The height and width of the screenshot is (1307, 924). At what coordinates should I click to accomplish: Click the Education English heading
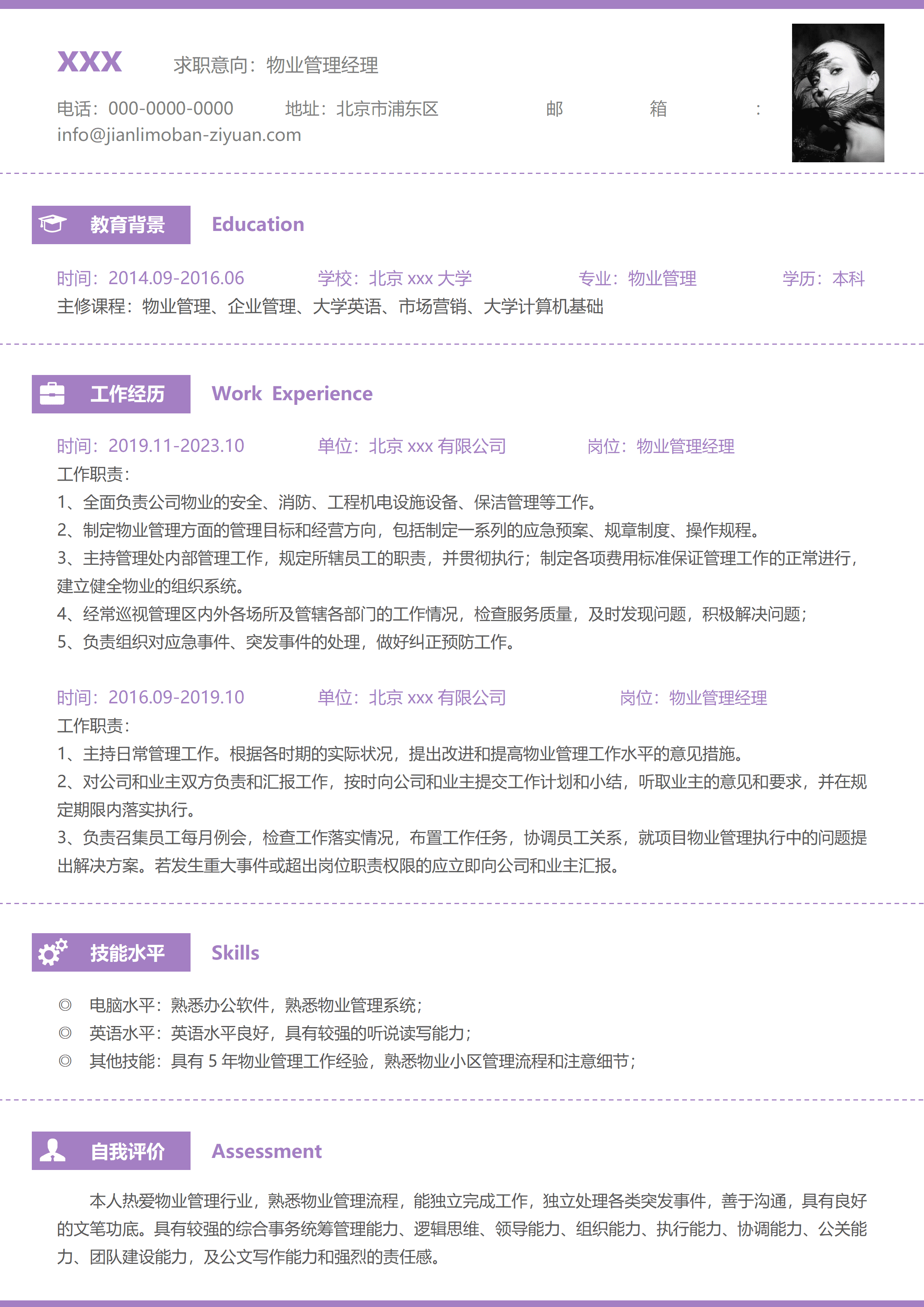[257, 224]
